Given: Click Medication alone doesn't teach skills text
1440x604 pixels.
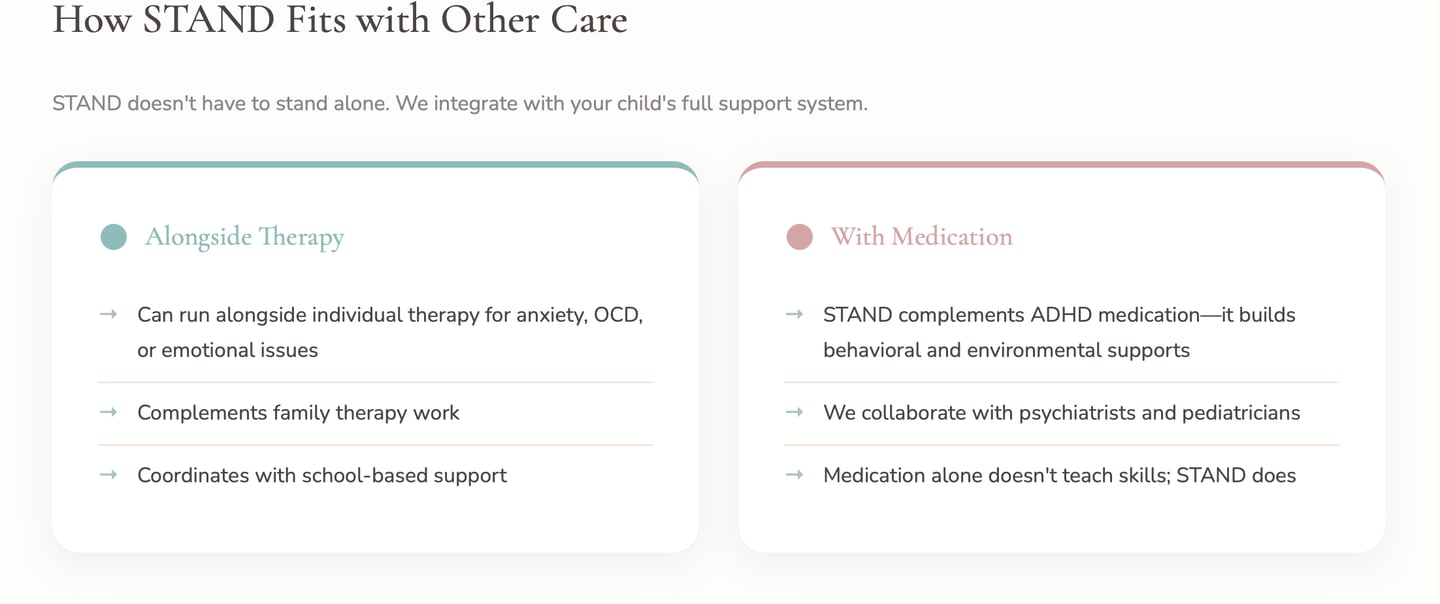Looking at the screenshot, I should pos(1059,475).
